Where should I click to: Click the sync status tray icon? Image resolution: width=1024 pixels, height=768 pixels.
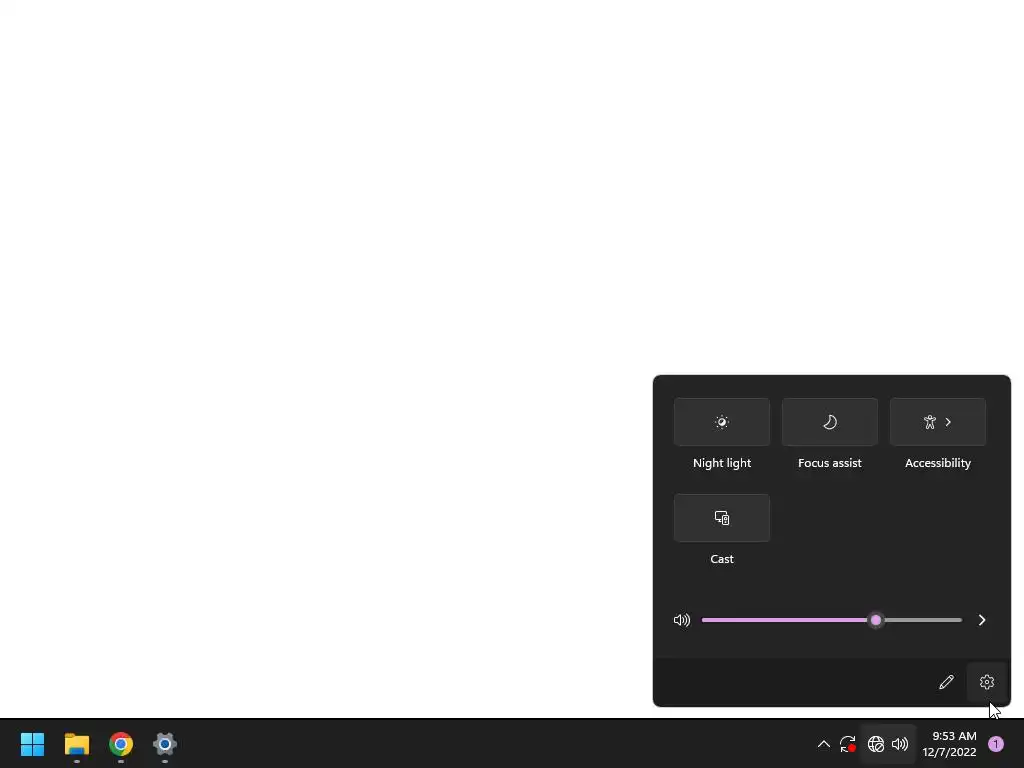(848, 744)
